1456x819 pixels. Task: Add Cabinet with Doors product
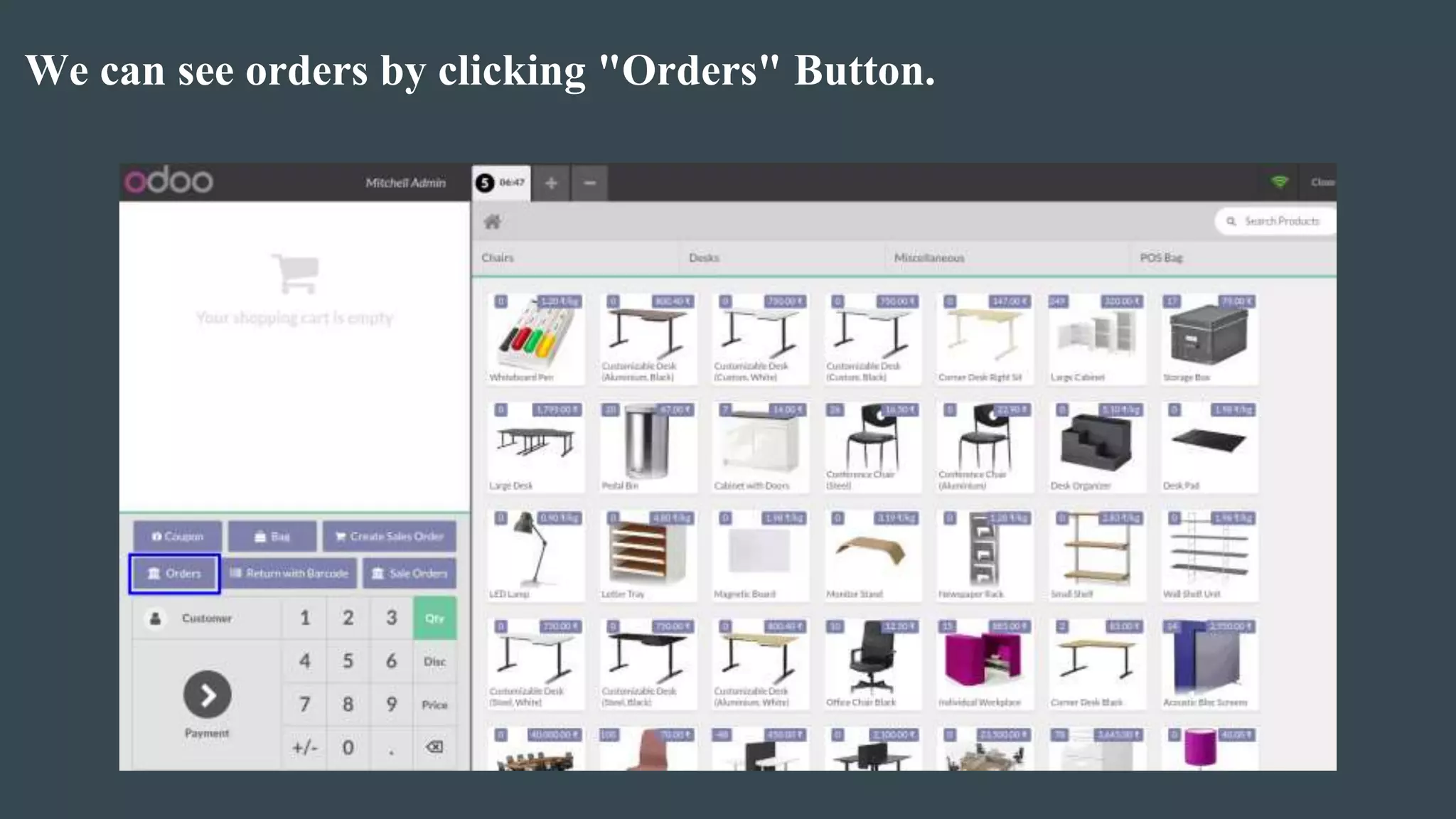[761, 446]
